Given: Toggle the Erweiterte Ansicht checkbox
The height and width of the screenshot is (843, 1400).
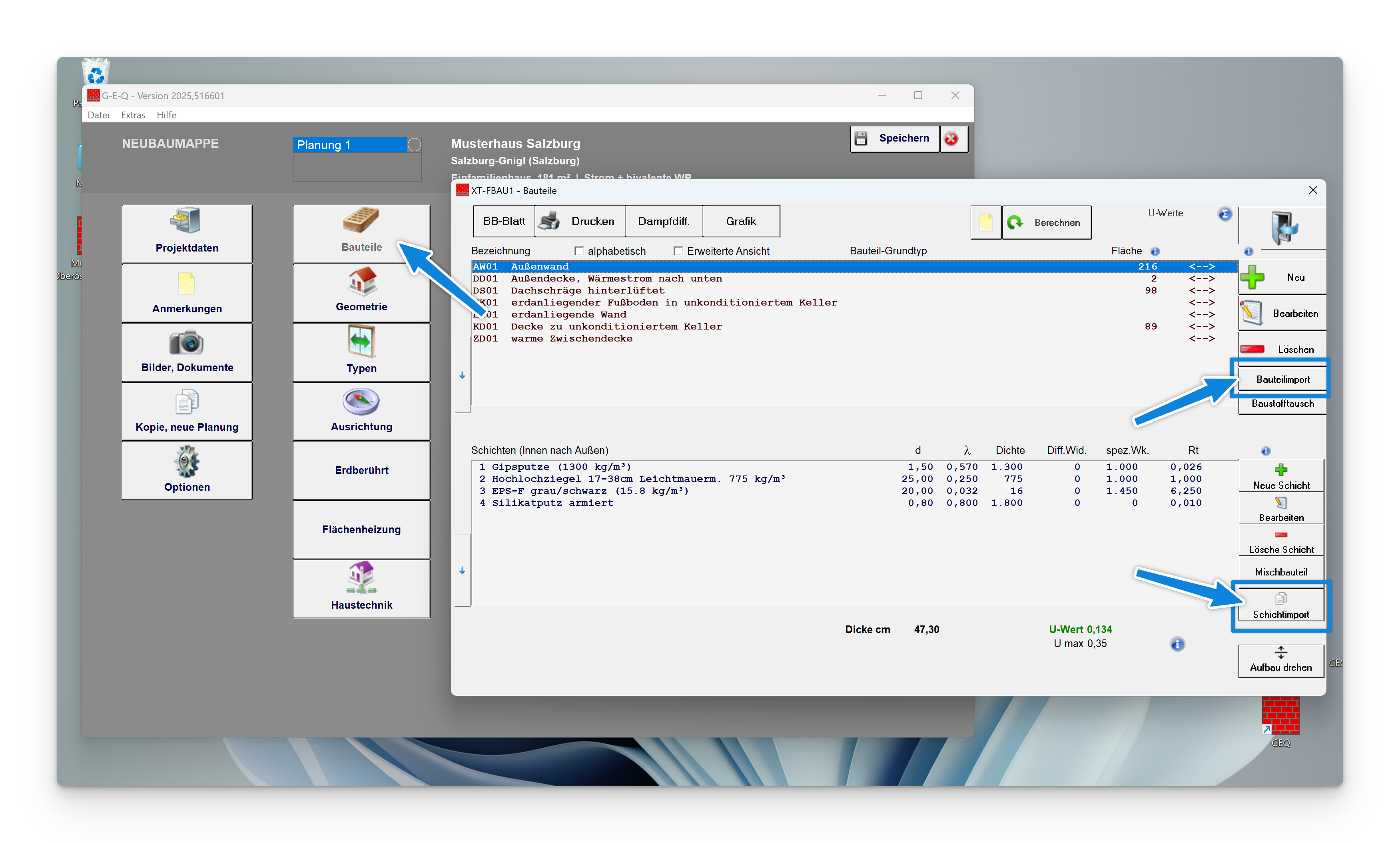Looking at the screenshot, I should tap(678, 250).
